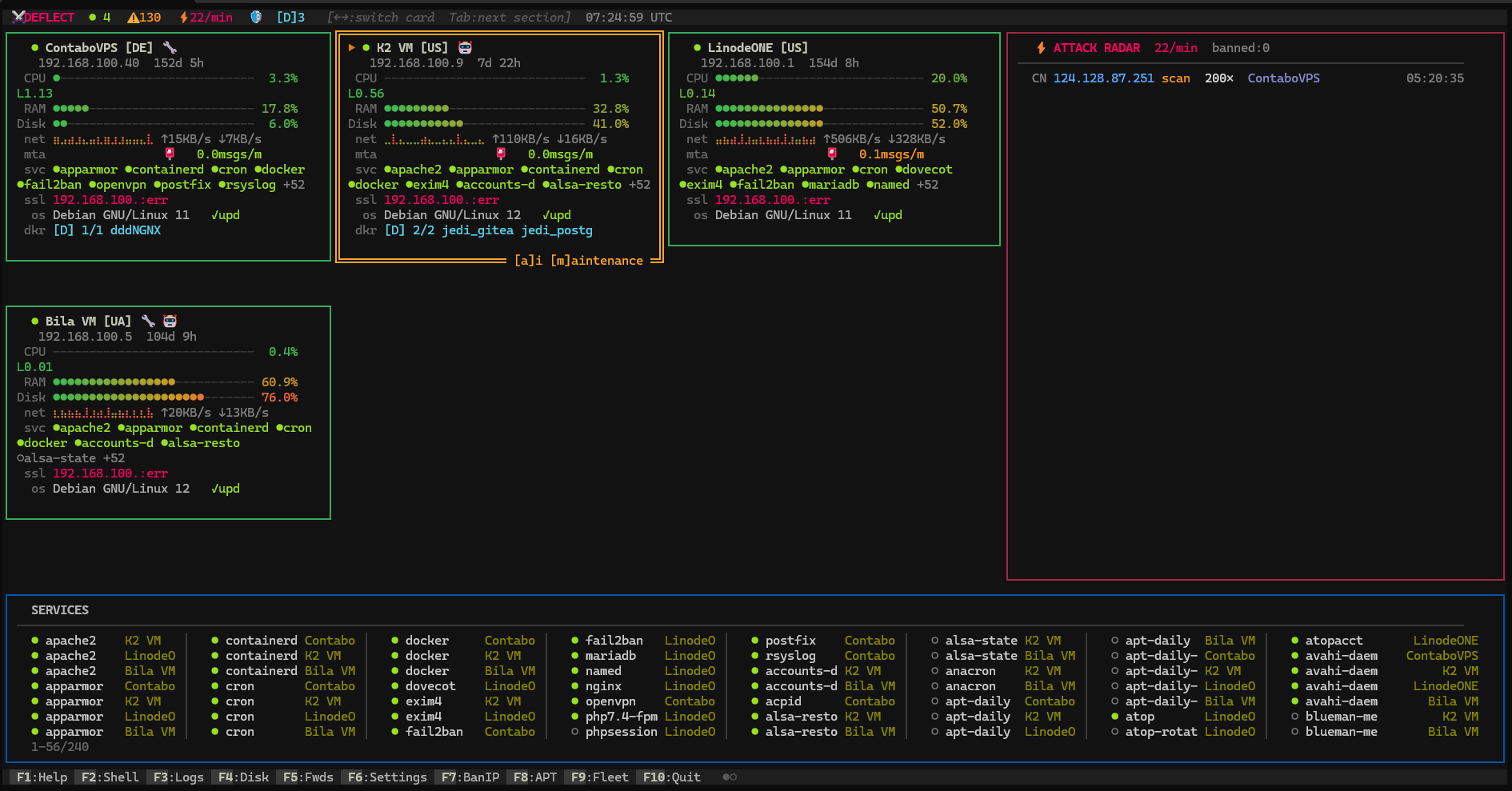Click the wrench icon on the ContaboVPS header

(x=169, y=46)
